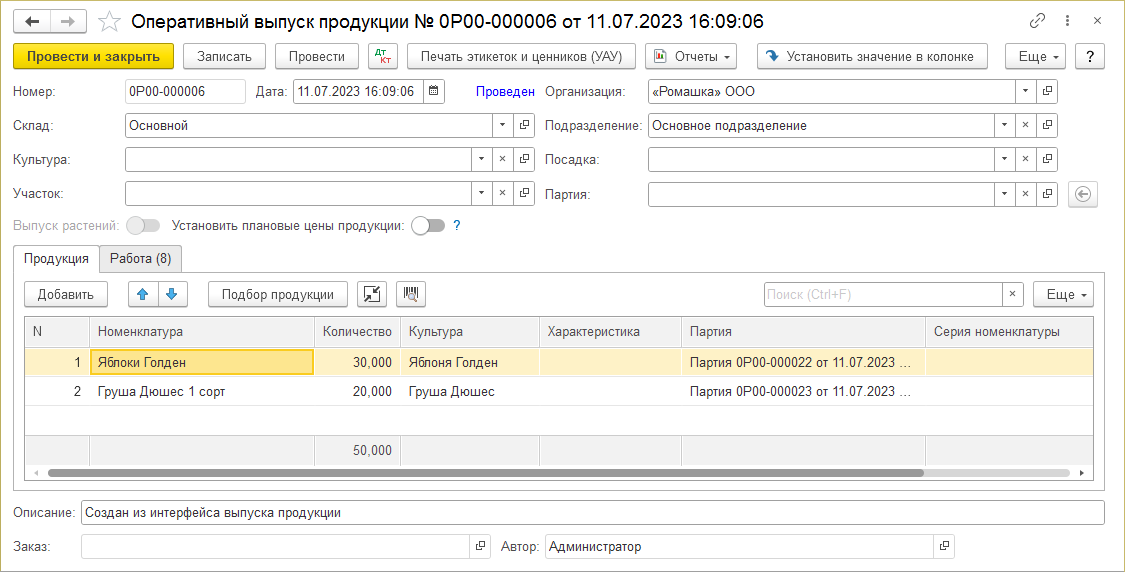Click the scrollbar right arrow in table
Image resolution: width=1125 pixels, height=572 pixels.
(1082, 473)
